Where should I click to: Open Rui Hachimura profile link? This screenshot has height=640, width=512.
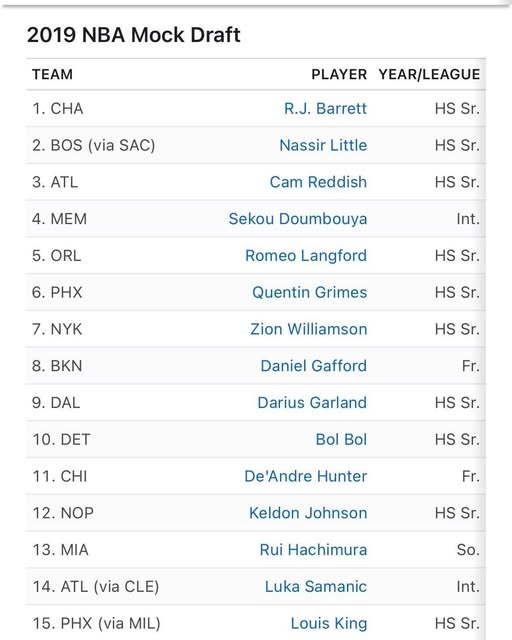tap(313, 549)
